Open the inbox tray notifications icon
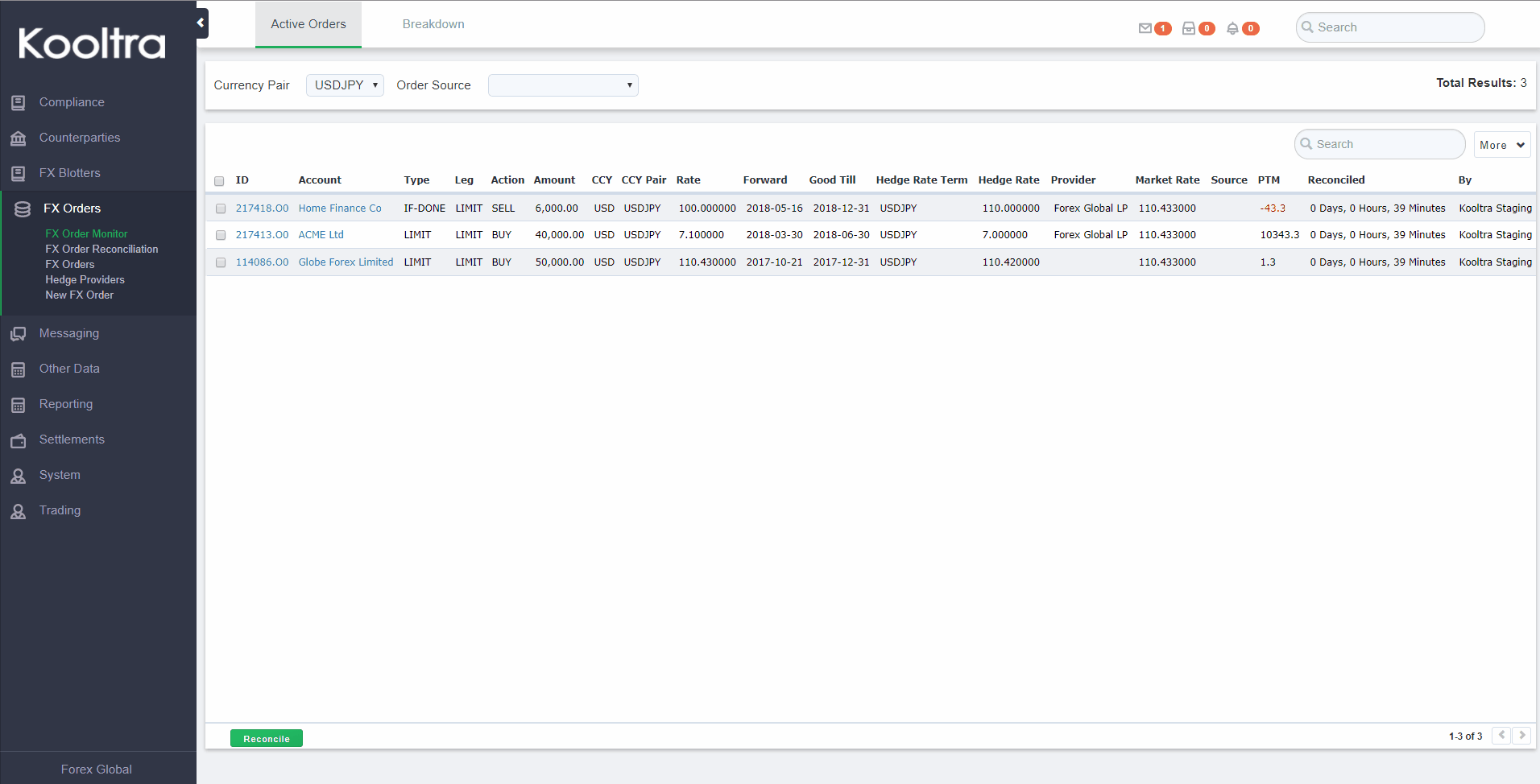The height and width of the screenshot is (784, 1540). 1189,28
